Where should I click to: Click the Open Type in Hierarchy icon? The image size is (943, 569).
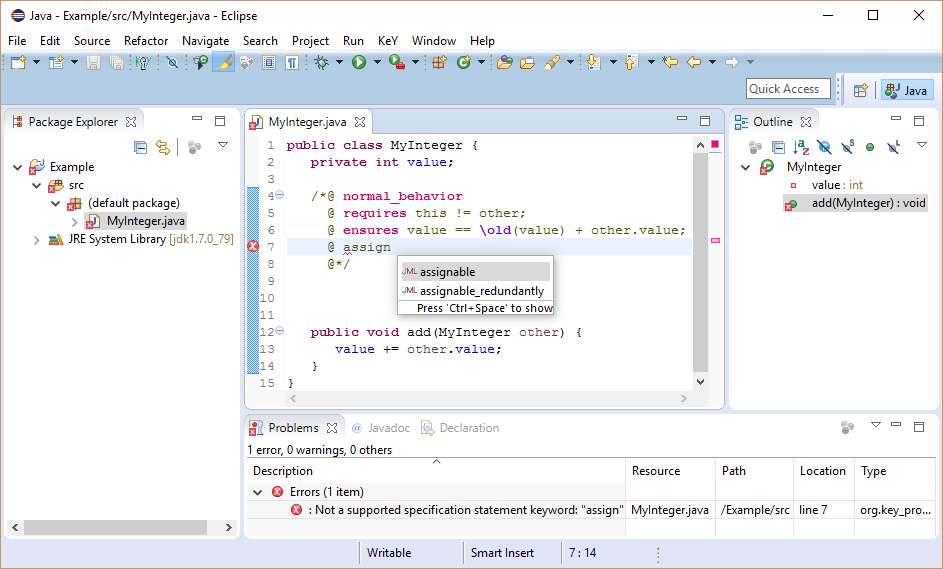pyautogui.click(x=200, y=62)
